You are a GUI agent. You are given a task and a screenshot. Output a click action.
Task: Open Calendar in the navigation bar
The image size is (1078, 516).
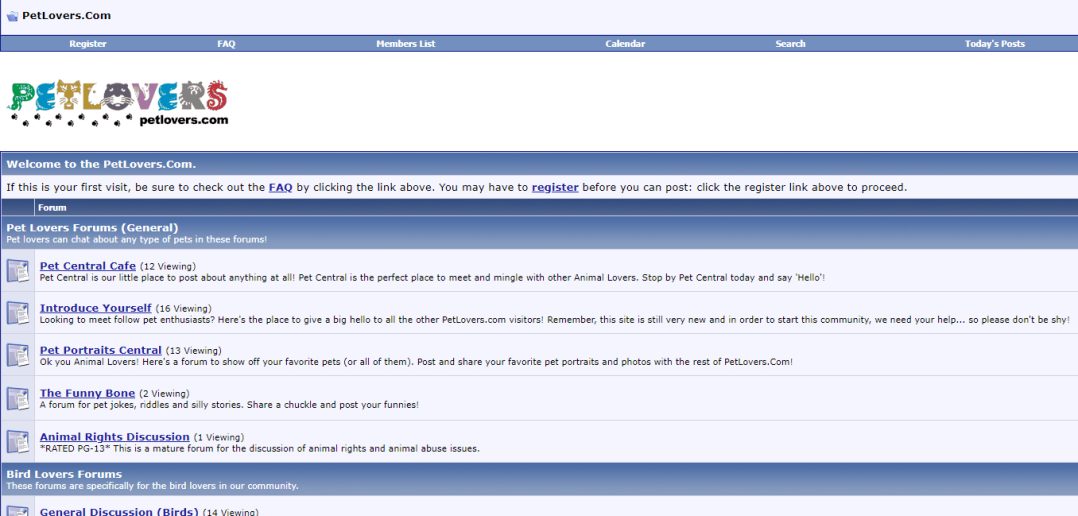pyautogui.click(x=625, y=43)
